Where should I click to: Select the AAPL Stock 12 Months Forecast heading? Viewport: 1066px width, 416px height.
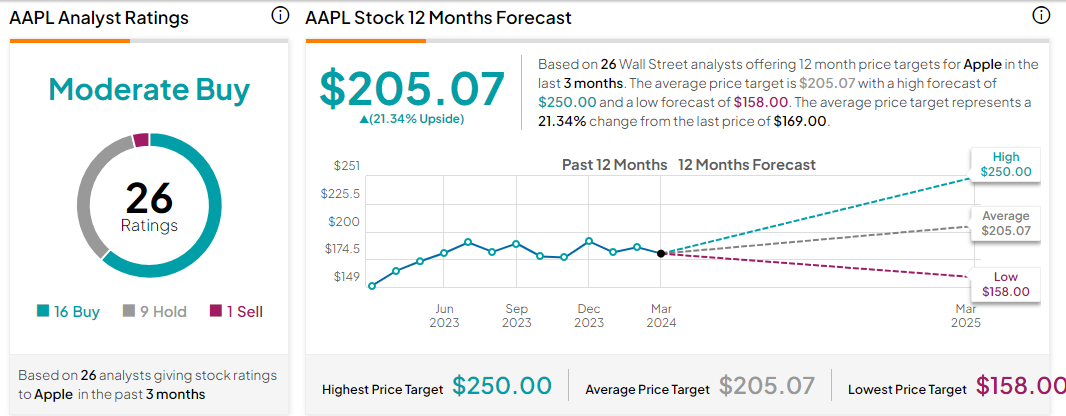click(438, 18)
